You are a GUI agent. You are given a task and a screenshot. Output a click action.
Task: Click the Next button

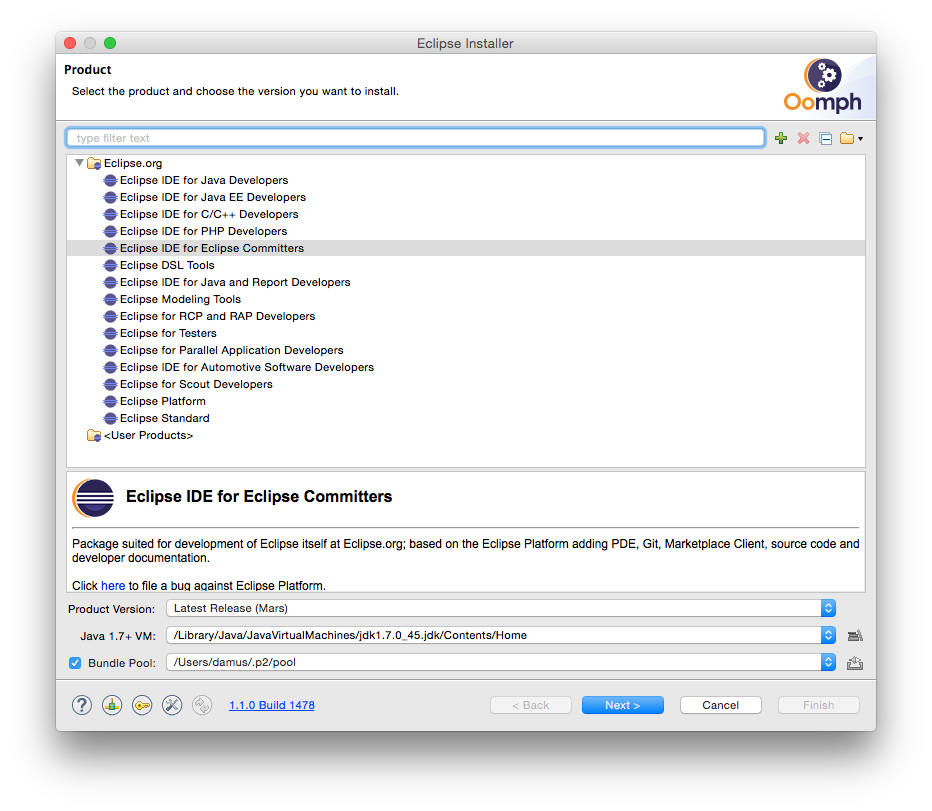[622, 705]
